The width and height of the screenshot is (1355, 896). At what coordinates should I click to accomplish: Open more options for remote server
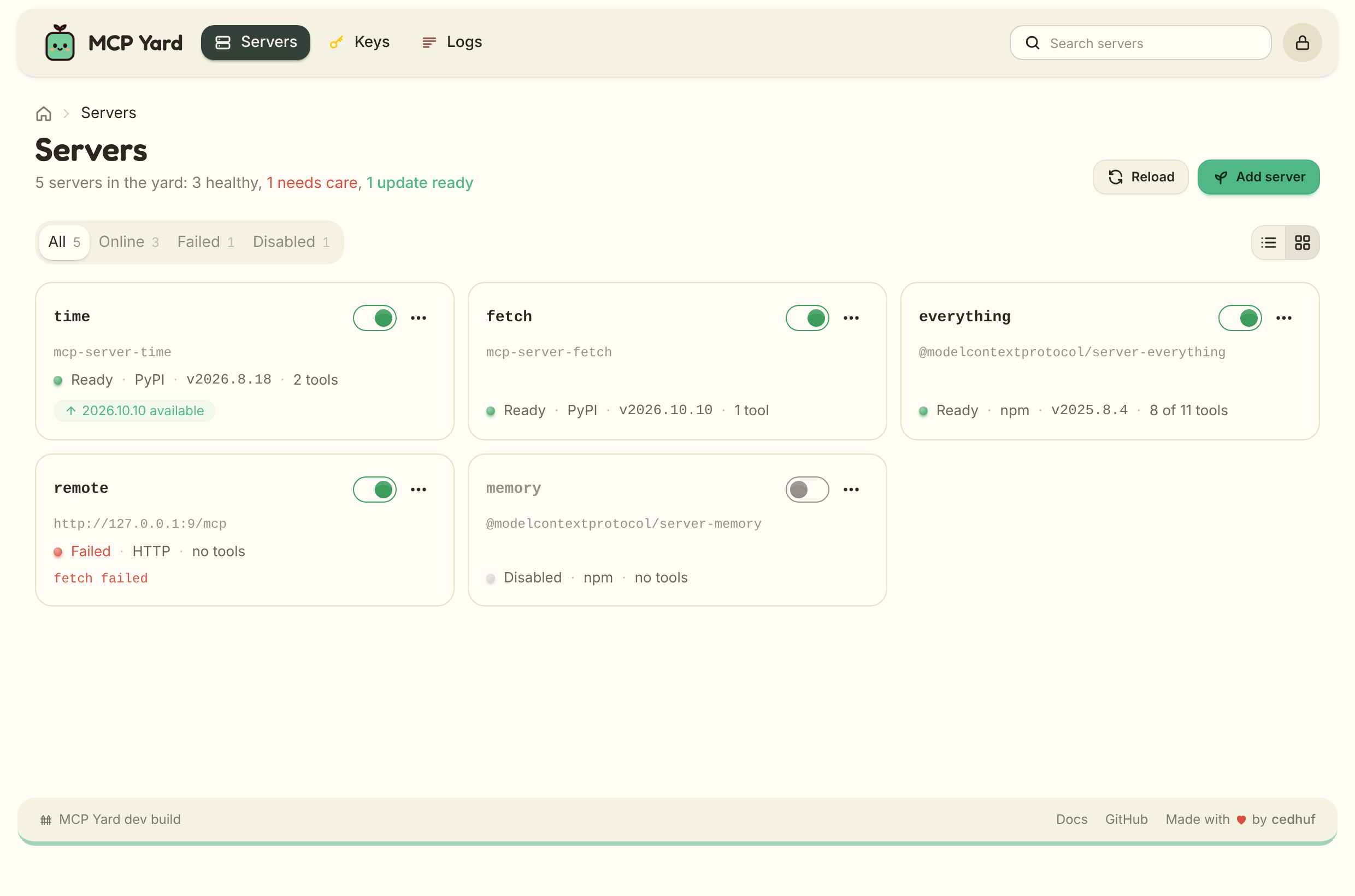(x=419, y=489)
